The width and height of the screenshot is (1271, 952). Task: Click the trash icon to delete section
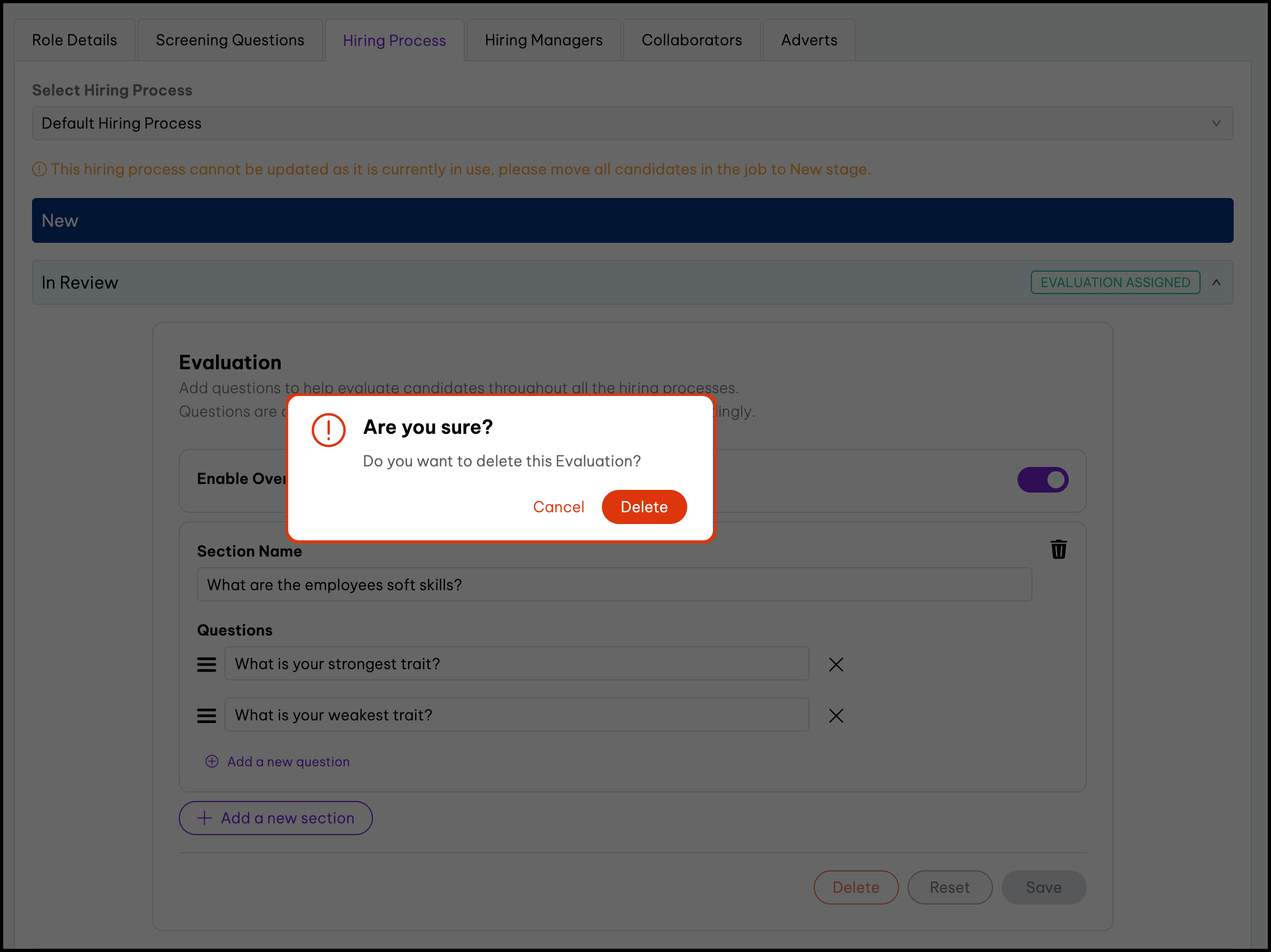pyautogui.click(x=1059, y=550)
